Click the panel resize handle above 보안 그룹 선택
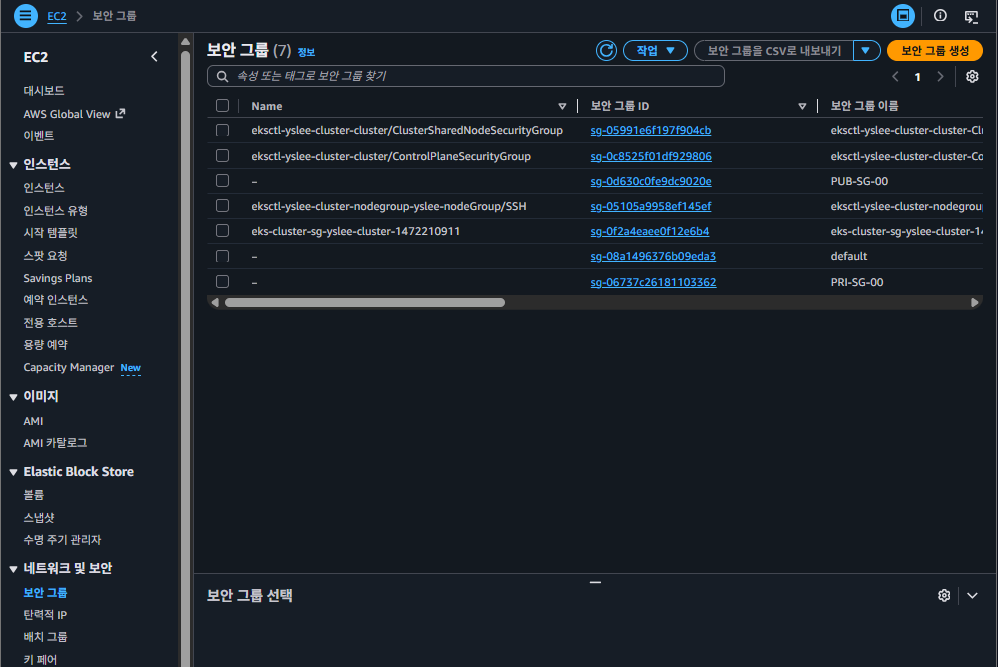The height and width of the screenshot is (667, 998). tap(595, 582)
